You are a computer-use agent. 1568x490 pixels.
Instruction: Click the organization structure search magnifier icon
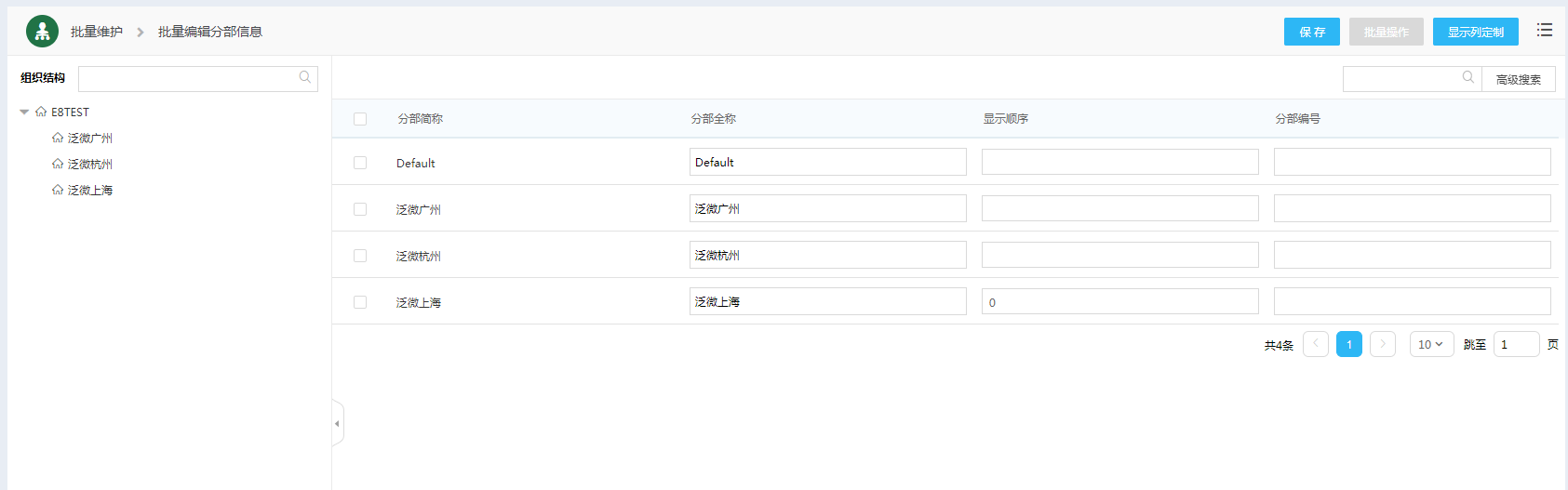point(304,78)
